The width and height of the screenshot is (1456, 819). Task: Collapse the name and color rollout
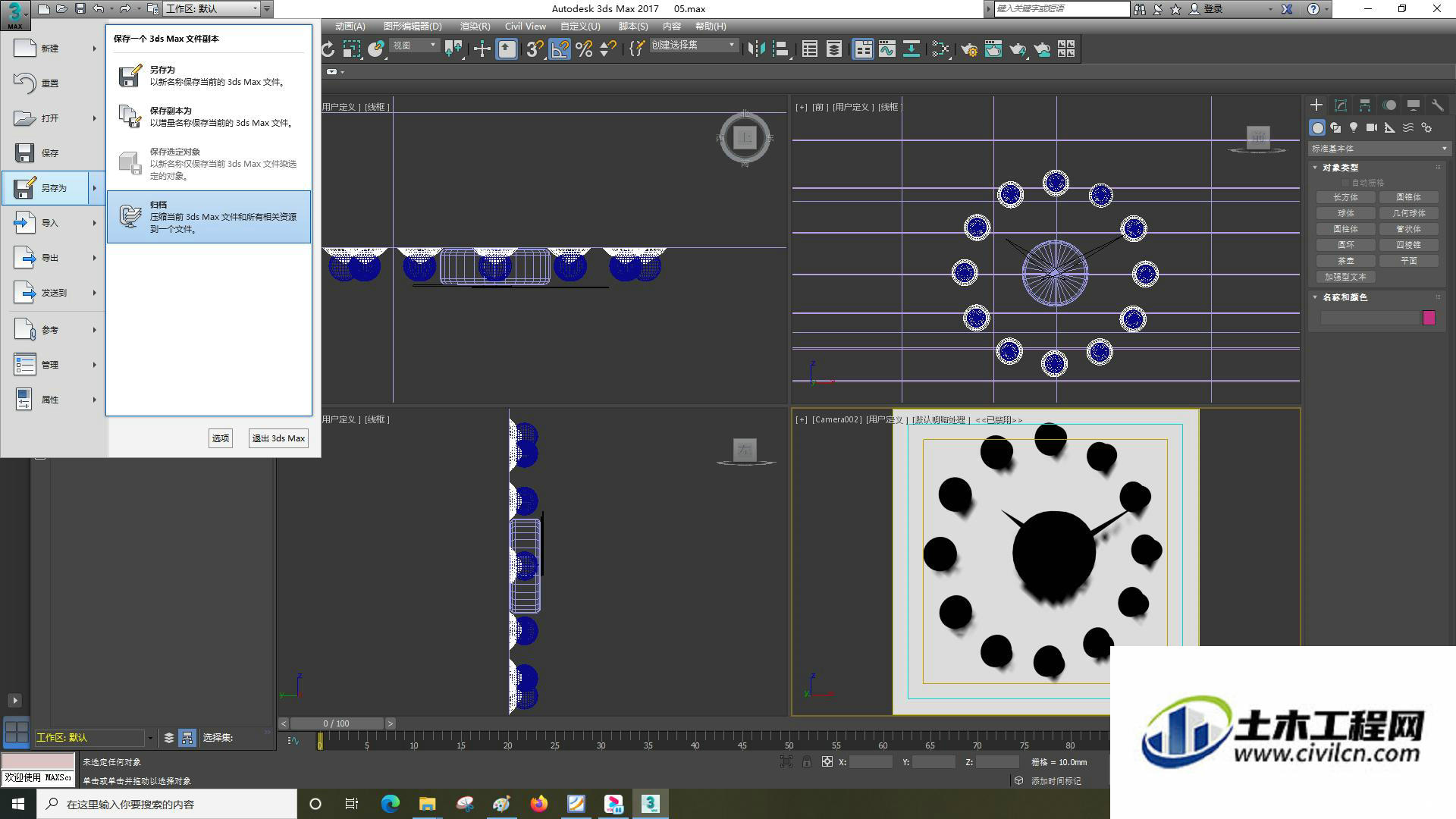(x=1315, y=297)
